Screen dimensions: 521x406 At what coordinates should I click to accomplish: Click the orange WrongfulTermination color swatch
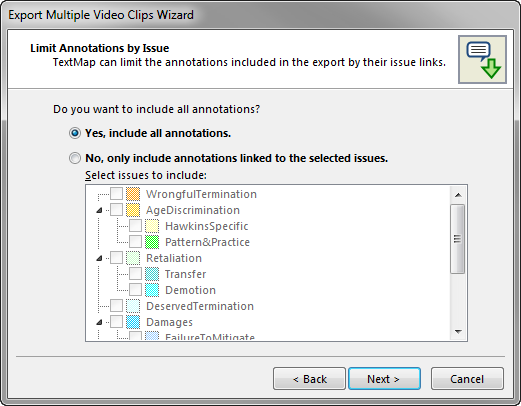coord(133,194)
